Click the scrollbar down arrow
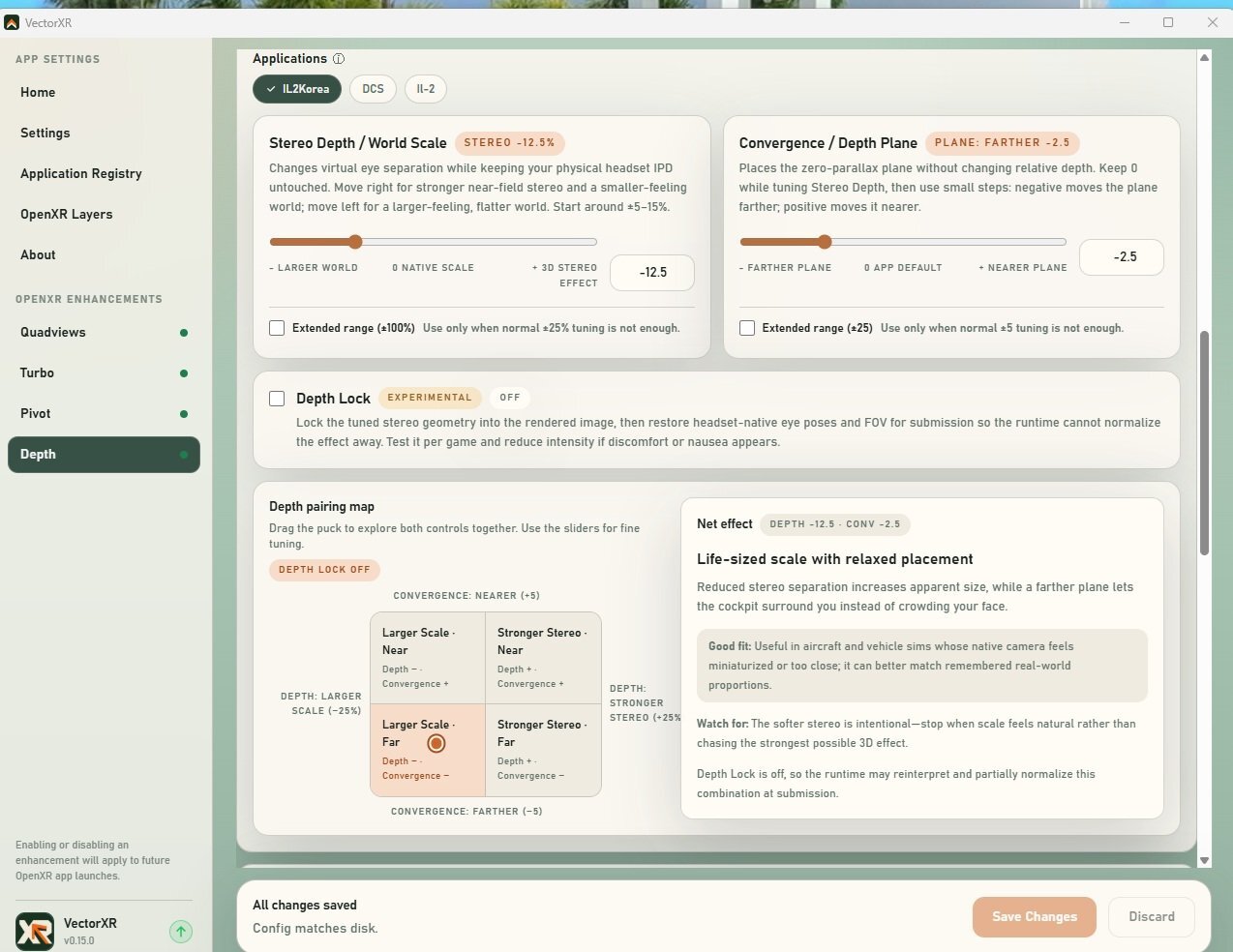The height and width of the screenshot is (952, 1233). [1204, 860]
